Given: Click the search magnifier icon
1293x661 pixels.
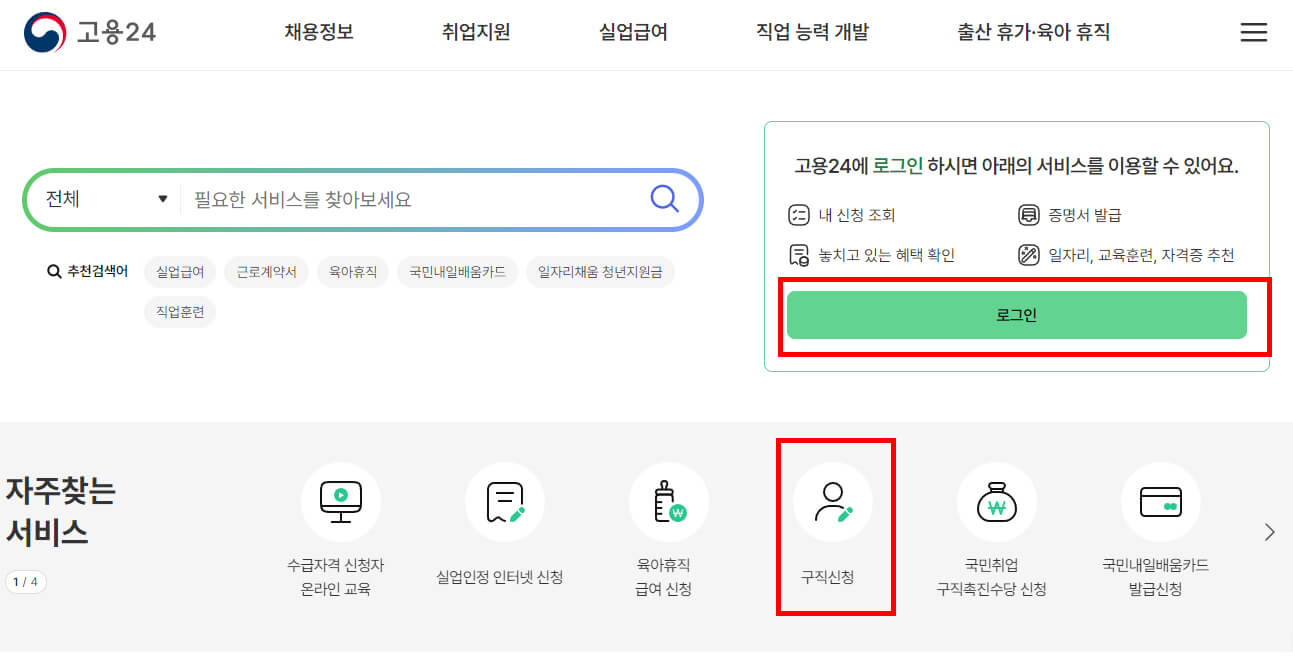Looking at the screenshot, I should 664,199.
